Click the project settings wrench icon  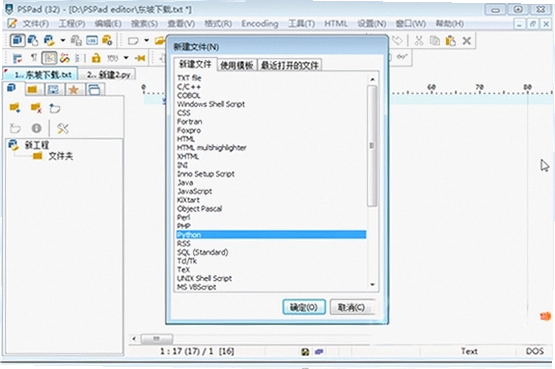[63, 128]
